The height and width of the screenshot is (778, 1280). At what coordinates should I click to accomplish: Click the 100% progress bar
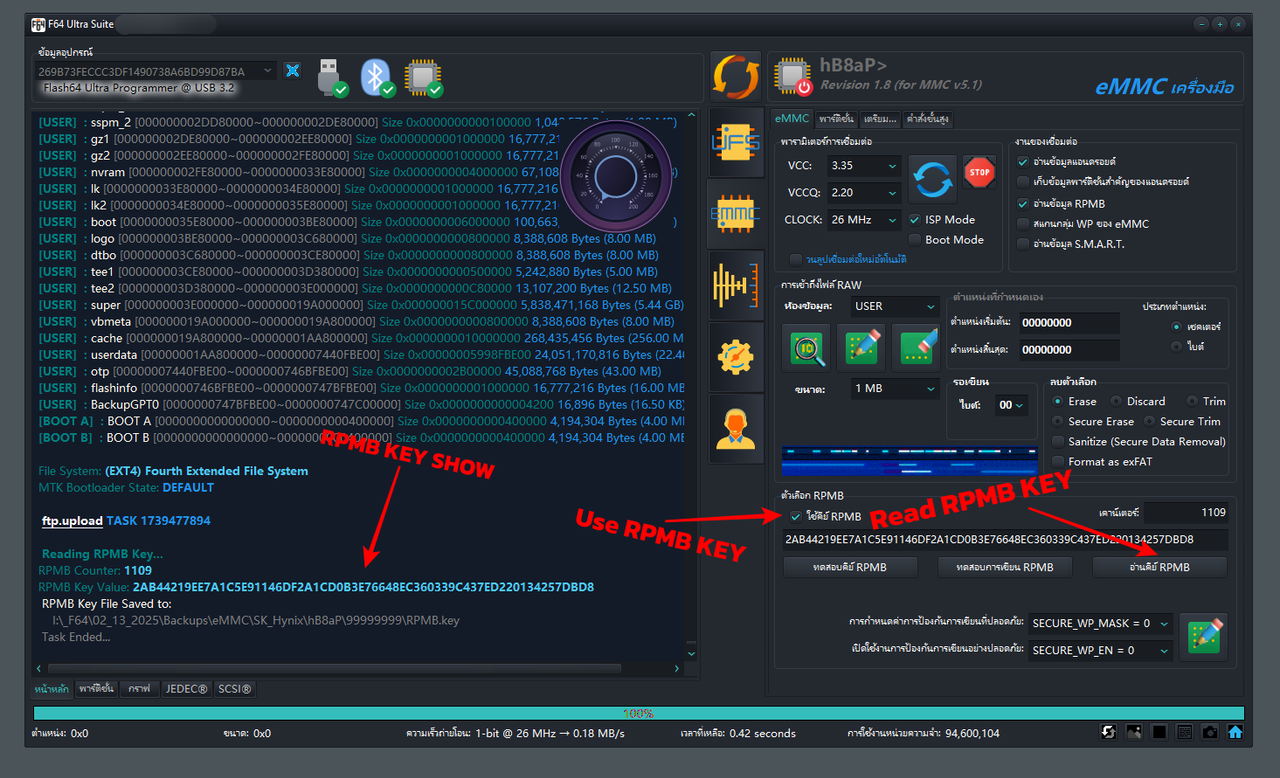click(638, 713)
